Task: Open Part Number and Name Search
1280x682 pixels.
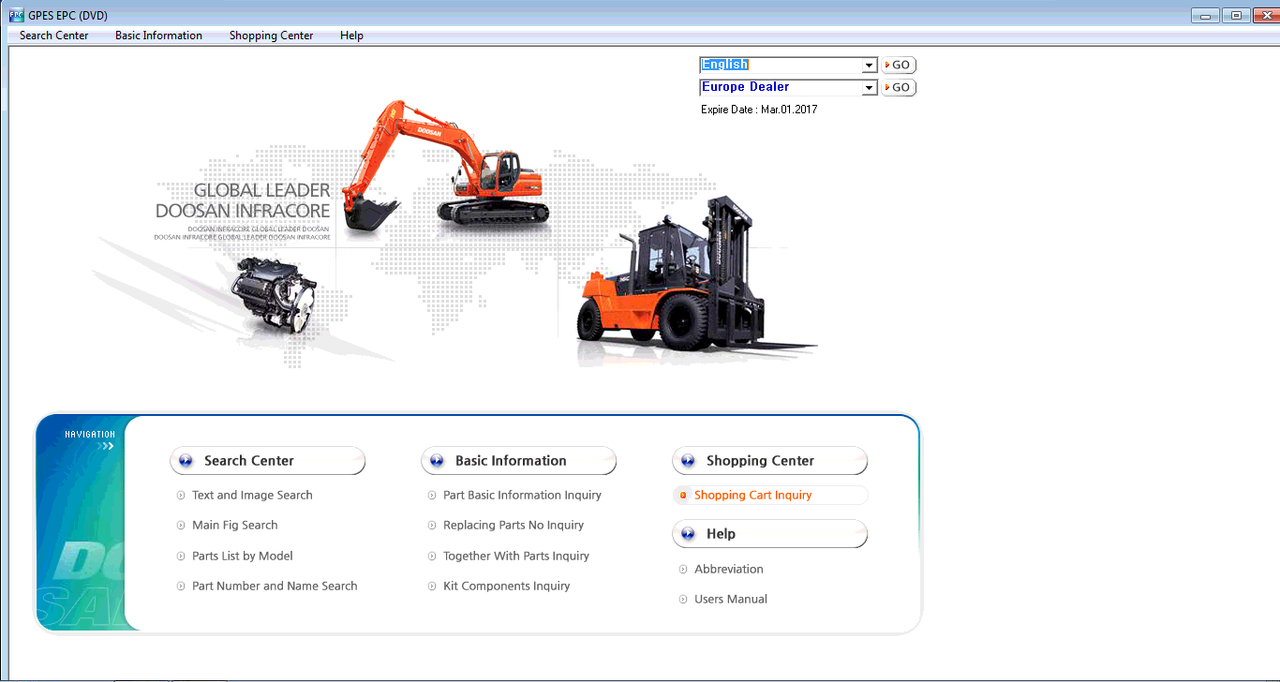Action: point(274,586)
